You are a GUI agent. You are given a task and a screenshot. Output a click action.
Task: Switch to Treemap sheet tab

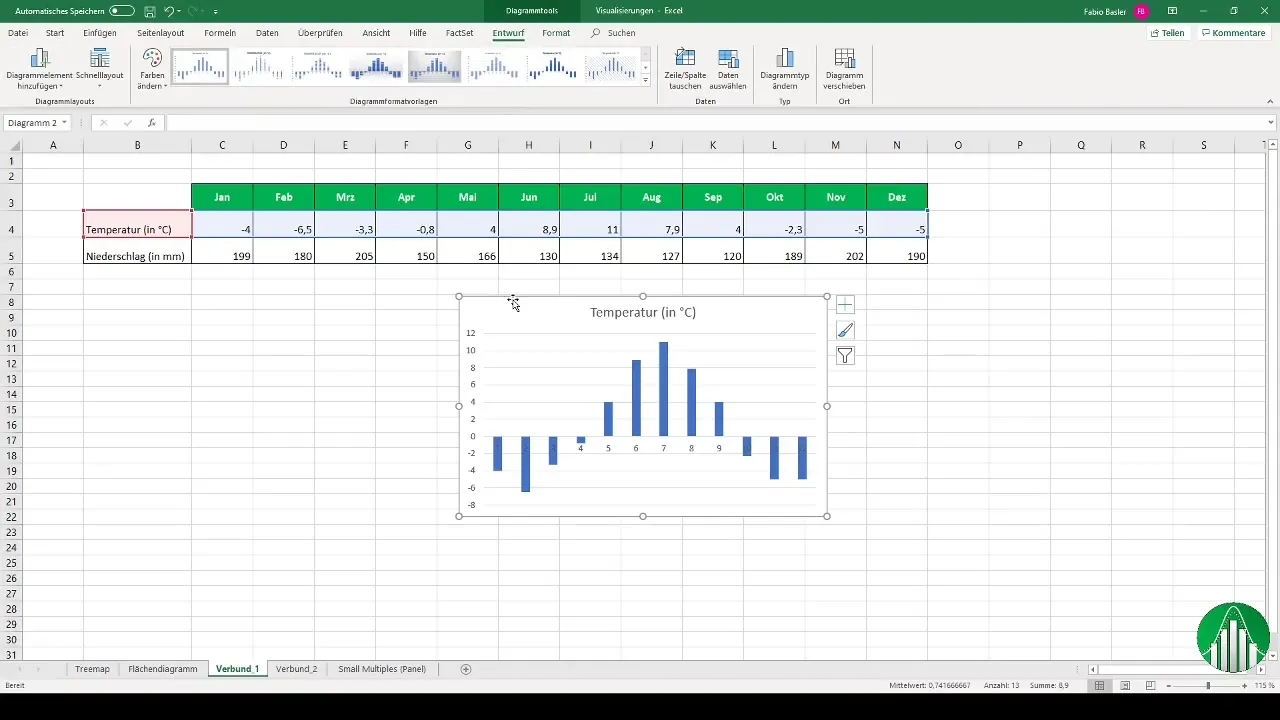click(92, 669)
